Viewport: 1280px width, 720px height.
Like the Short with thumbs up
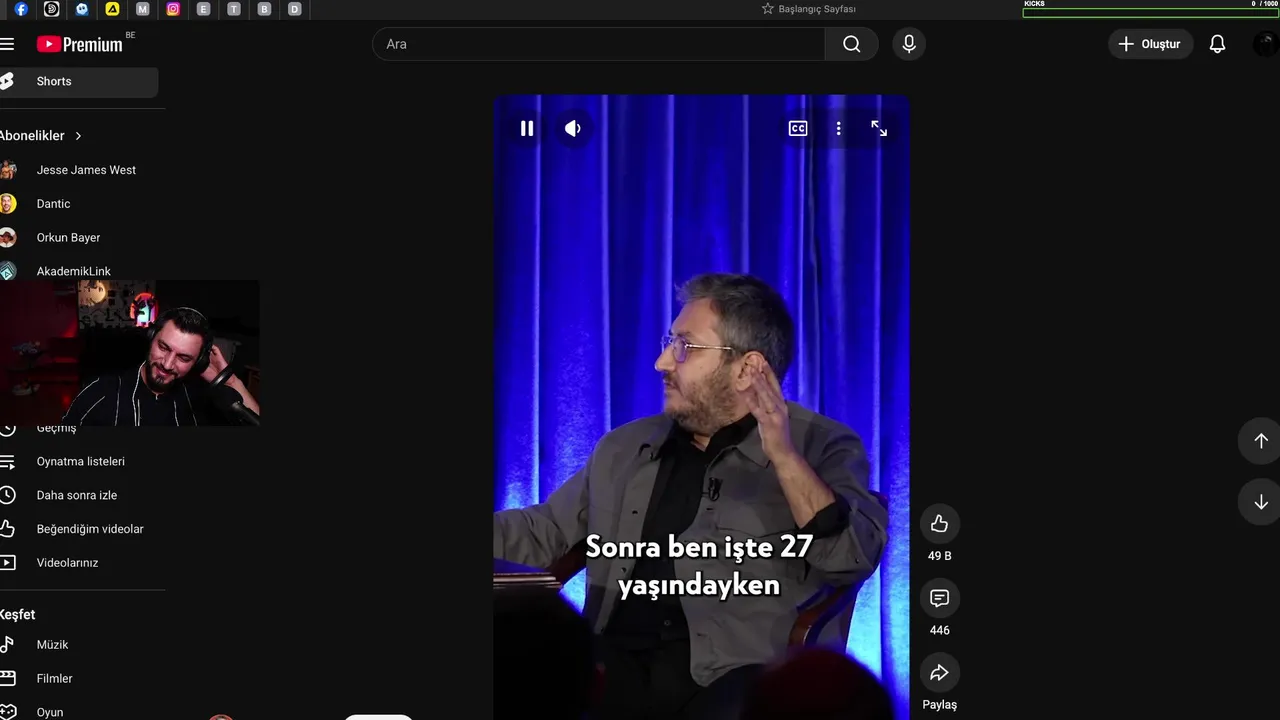click(x=939, y=523)
